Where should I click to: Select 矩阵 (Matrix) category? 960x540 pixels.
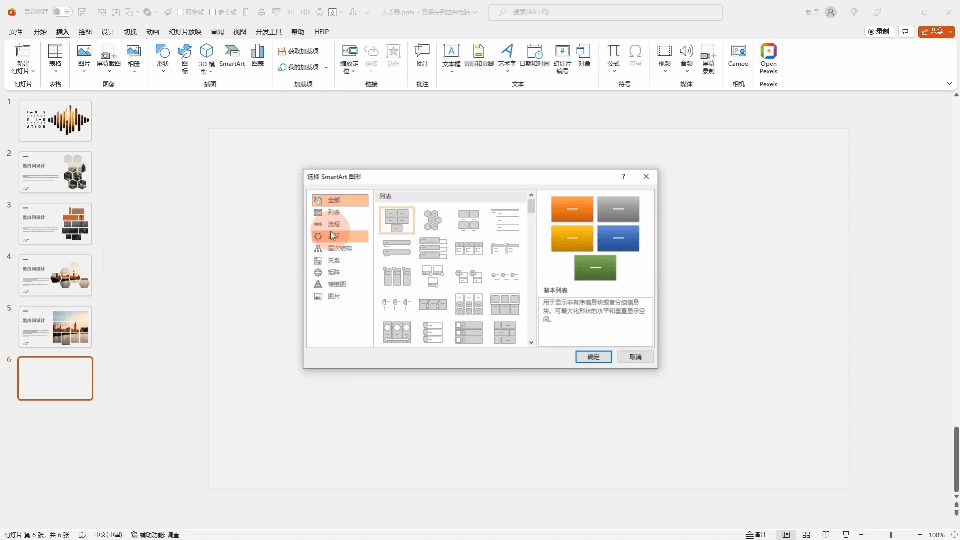tap(340, 272)
